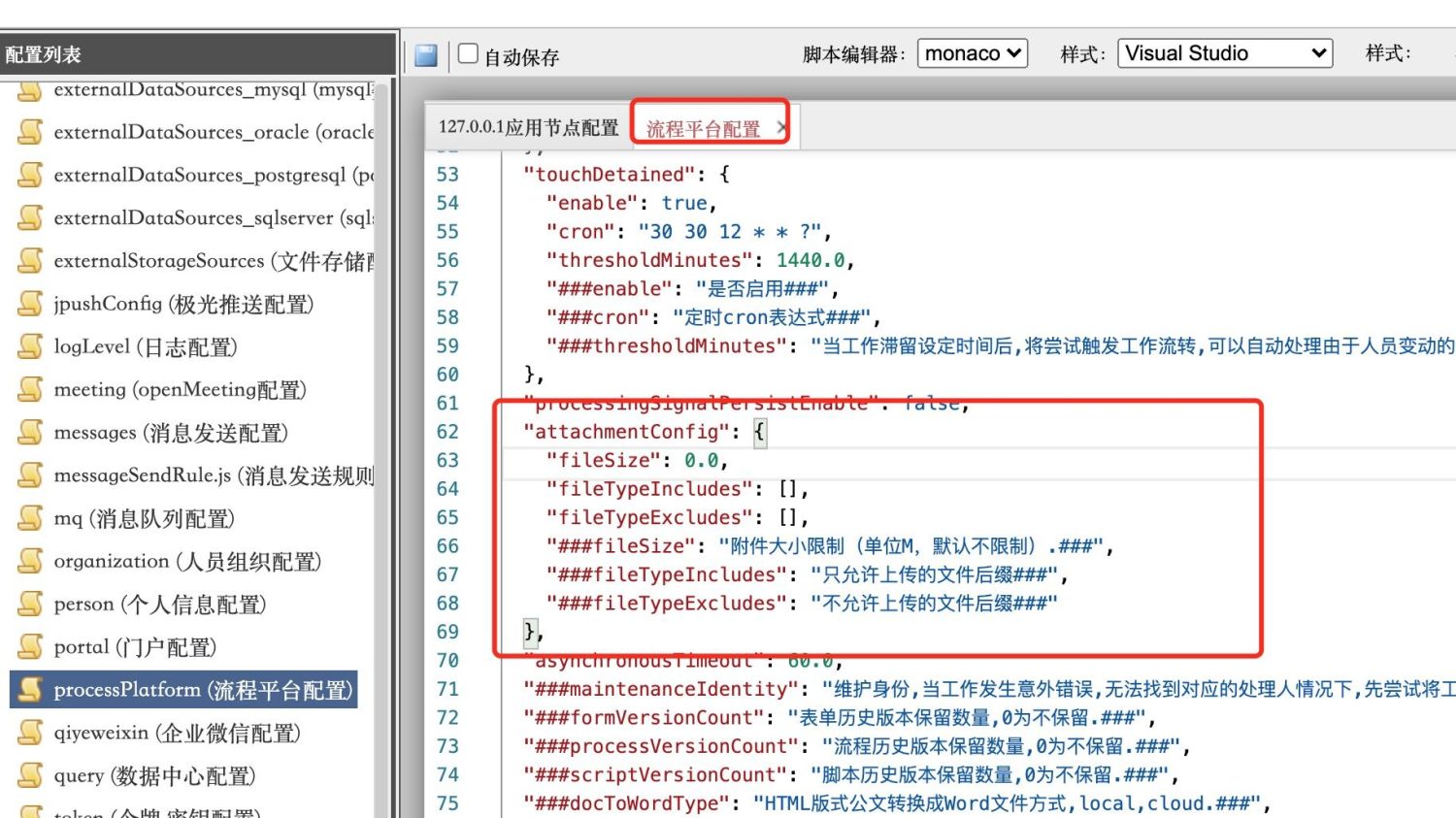Click the "###processVersionCount" line
This screenshot has height=818, width=1456.
click(x=857, y=746)
